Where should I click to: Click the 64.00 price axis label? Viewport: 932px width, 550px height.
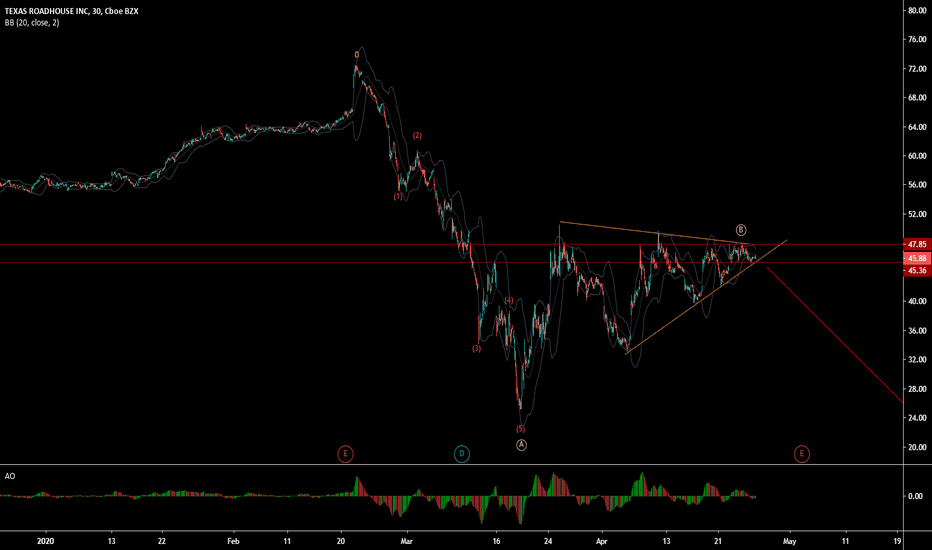pyautogui.click(x=917, y=127)
